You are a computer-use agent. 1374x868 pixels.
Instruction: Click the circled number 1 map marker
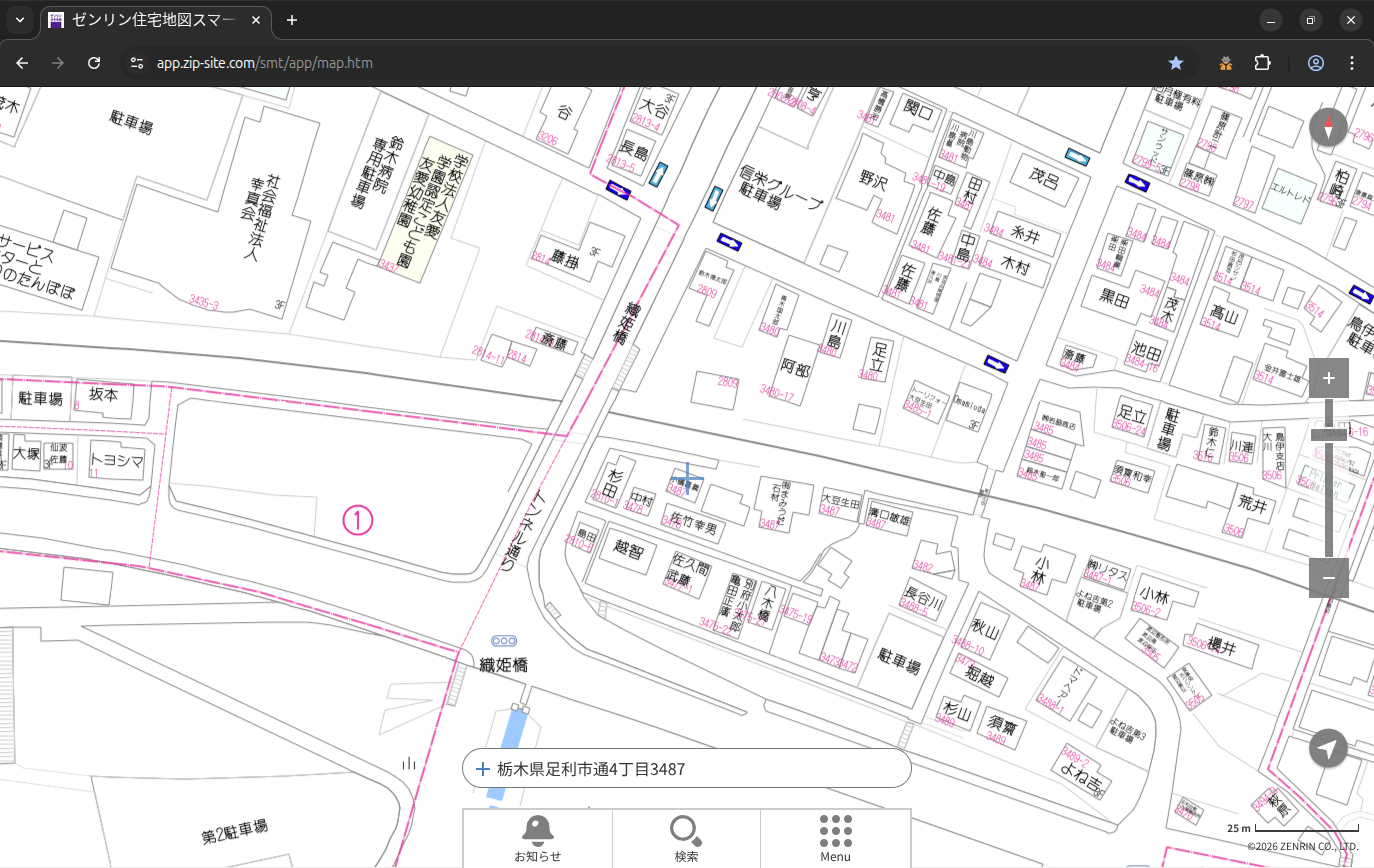point(358,520)
